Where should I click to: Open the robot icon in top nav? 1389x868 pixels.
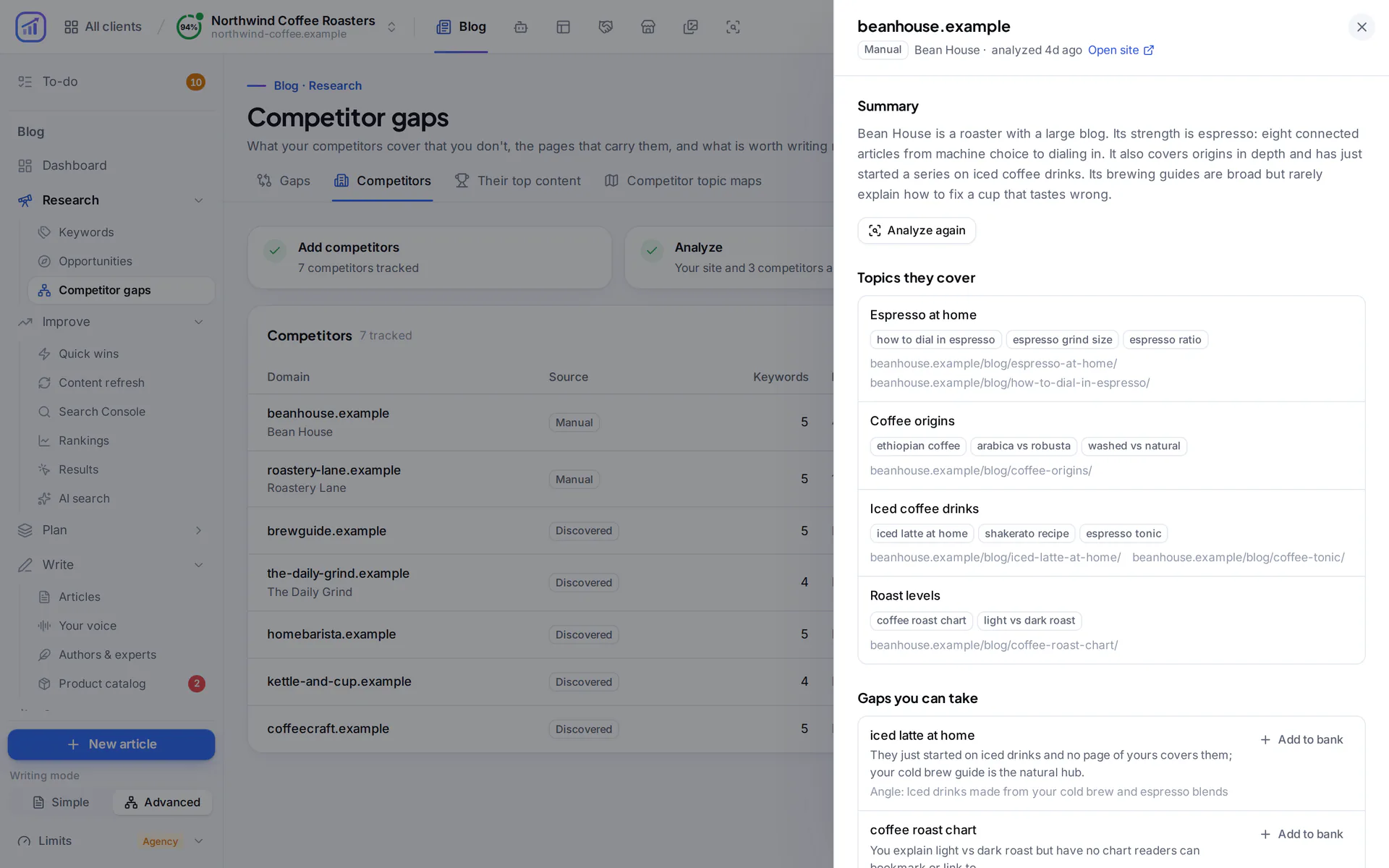[521, 27]
